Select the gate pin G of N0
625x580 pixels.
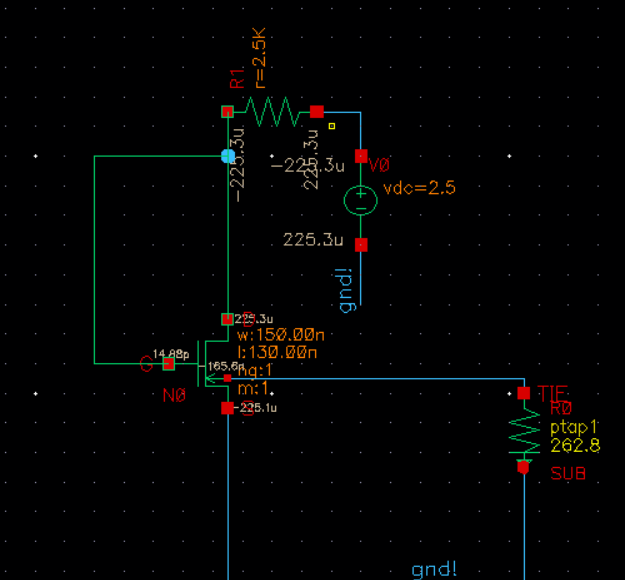point(169,364)
